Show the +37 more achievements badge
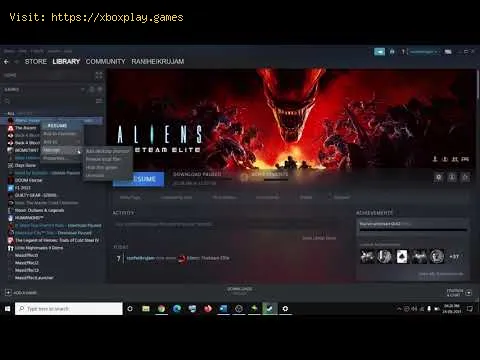The height and width of the screenshot is (360, 480). (454, 257)
